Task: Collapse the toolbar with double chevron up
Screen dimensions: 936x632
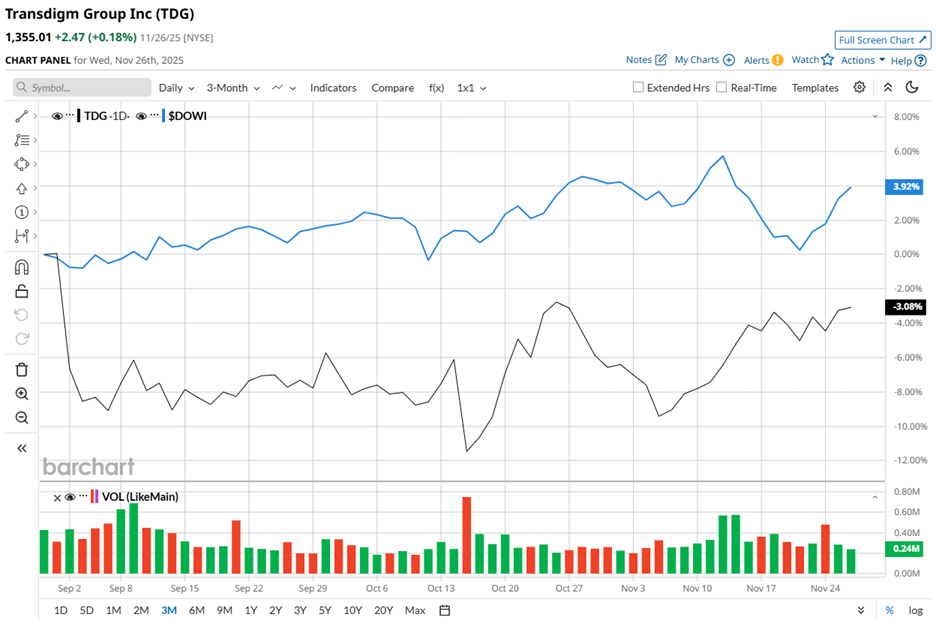Action: [x=888, y=87]
